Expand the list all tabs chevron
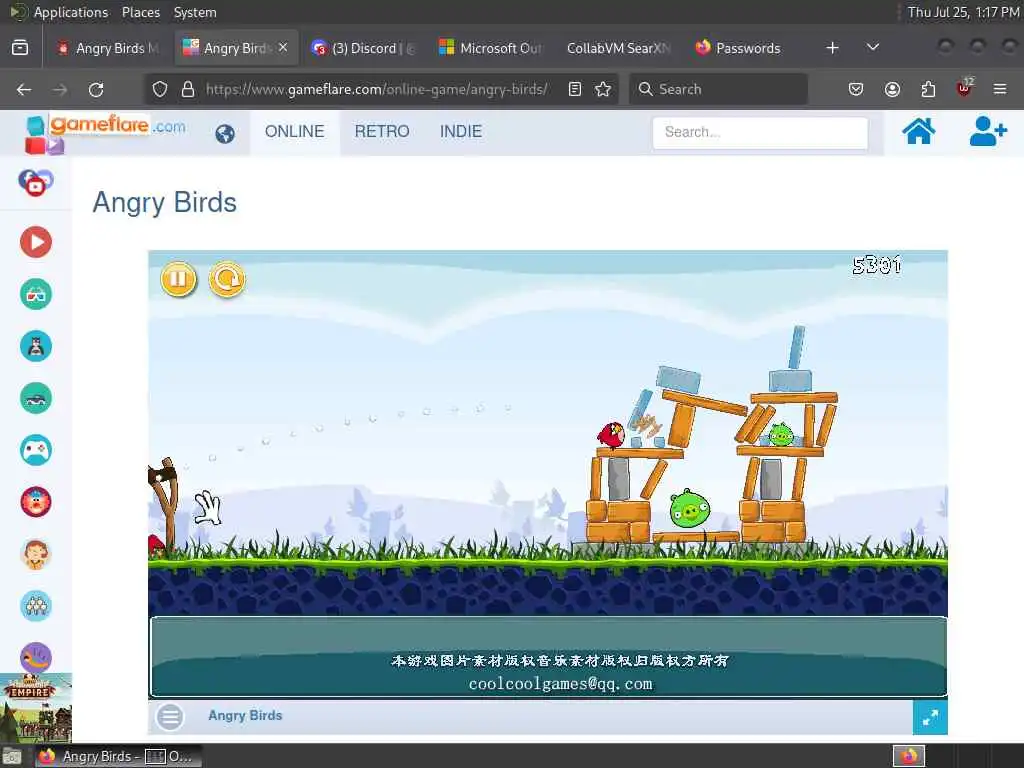The width and height of the screenshot is (1024, 768). coord(872,48)
